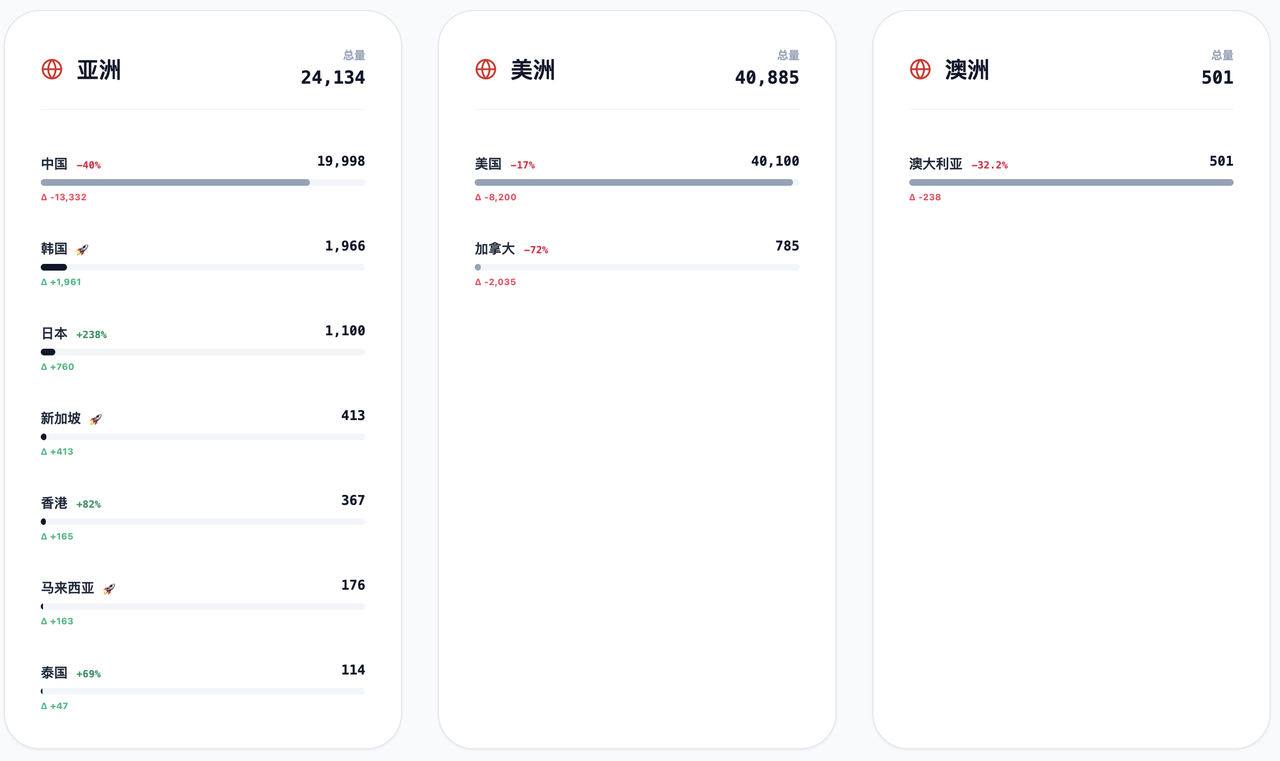
Task: Open the 泰国 row label
Action: click(54, 673)
